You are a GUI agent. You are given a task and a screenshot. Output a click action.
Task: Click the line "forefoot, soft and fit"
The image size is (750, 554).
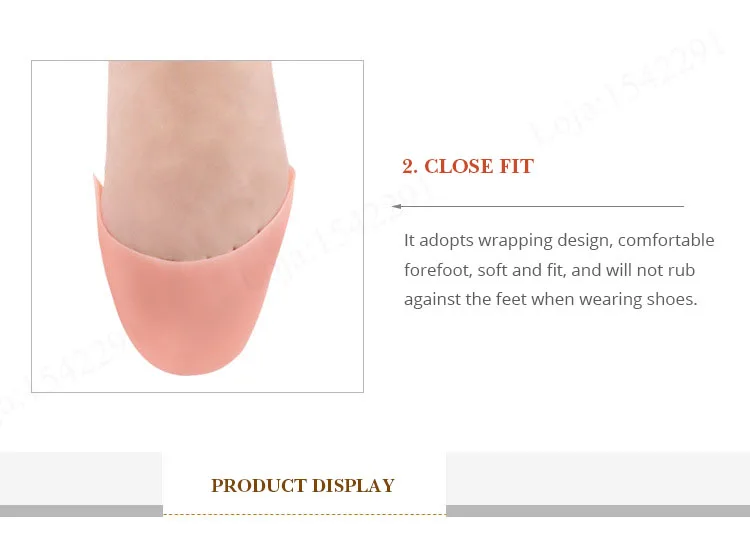550,270
